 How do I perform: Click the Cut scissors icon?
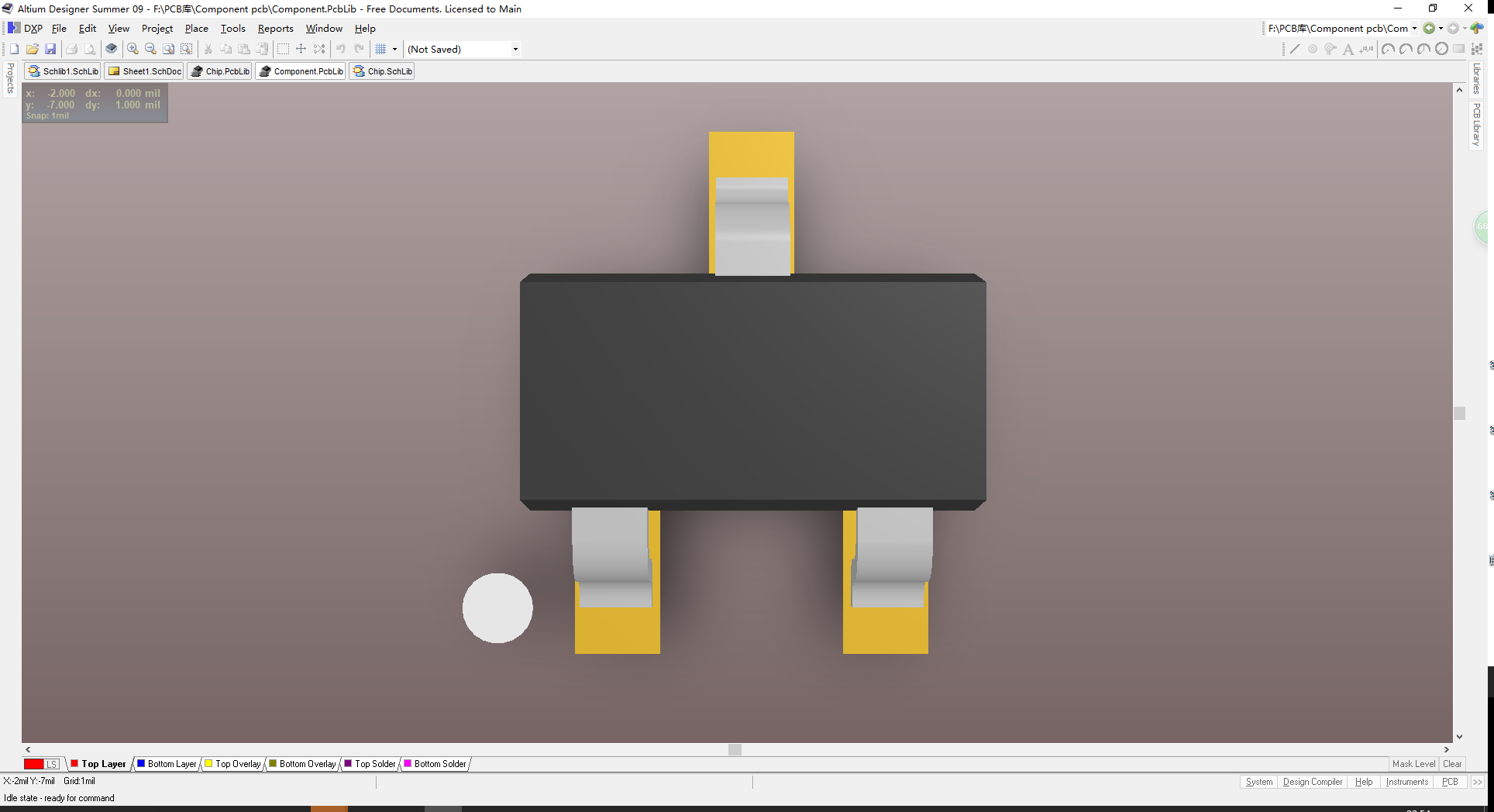coord(208,49)
